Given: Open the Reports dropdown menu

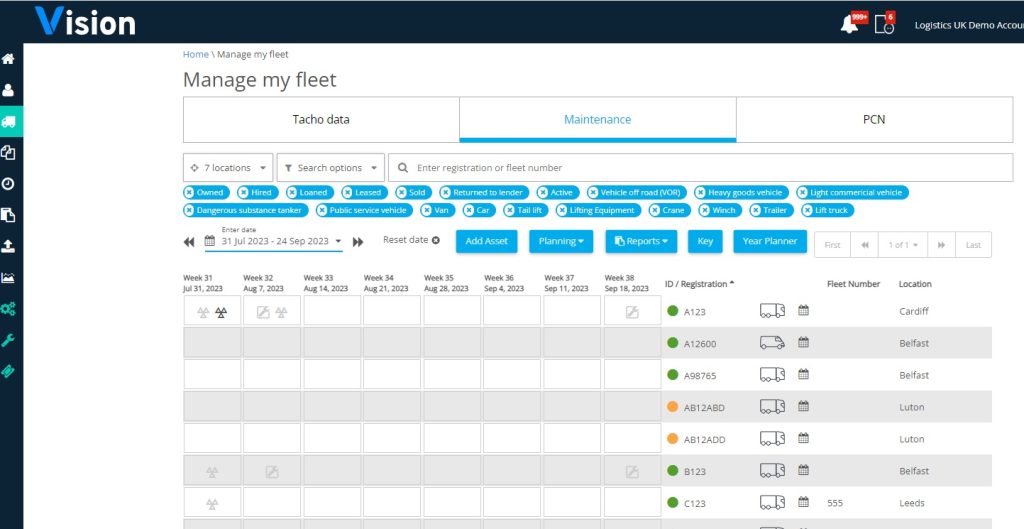Looking at the screenshot, I should 641,242.
